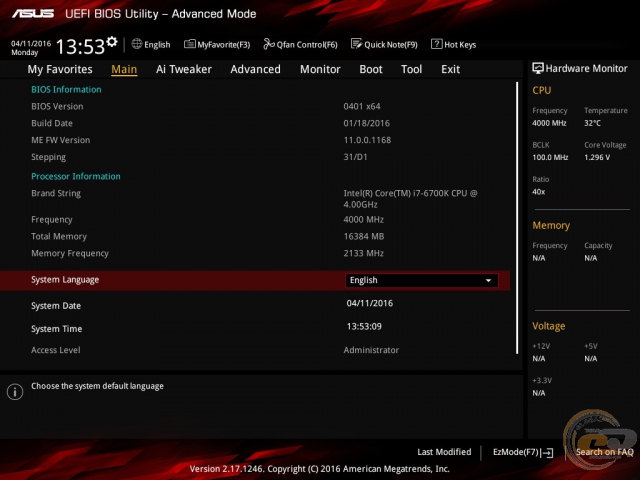The height and width of the screenshot is (480, 640).
Task: Open the Ai Tweaker tab
Action: click(184, 69)
